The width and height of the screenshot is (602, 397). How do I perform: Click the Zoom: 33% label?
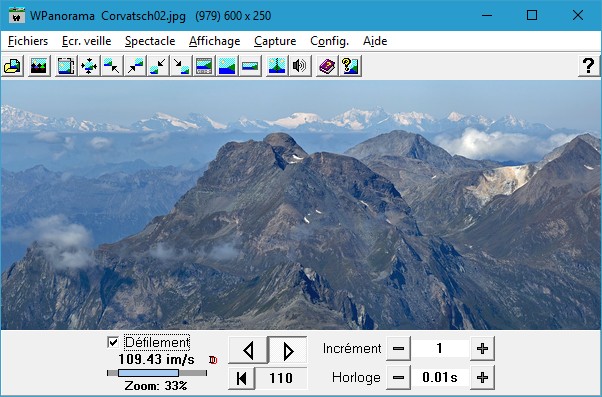156,385
